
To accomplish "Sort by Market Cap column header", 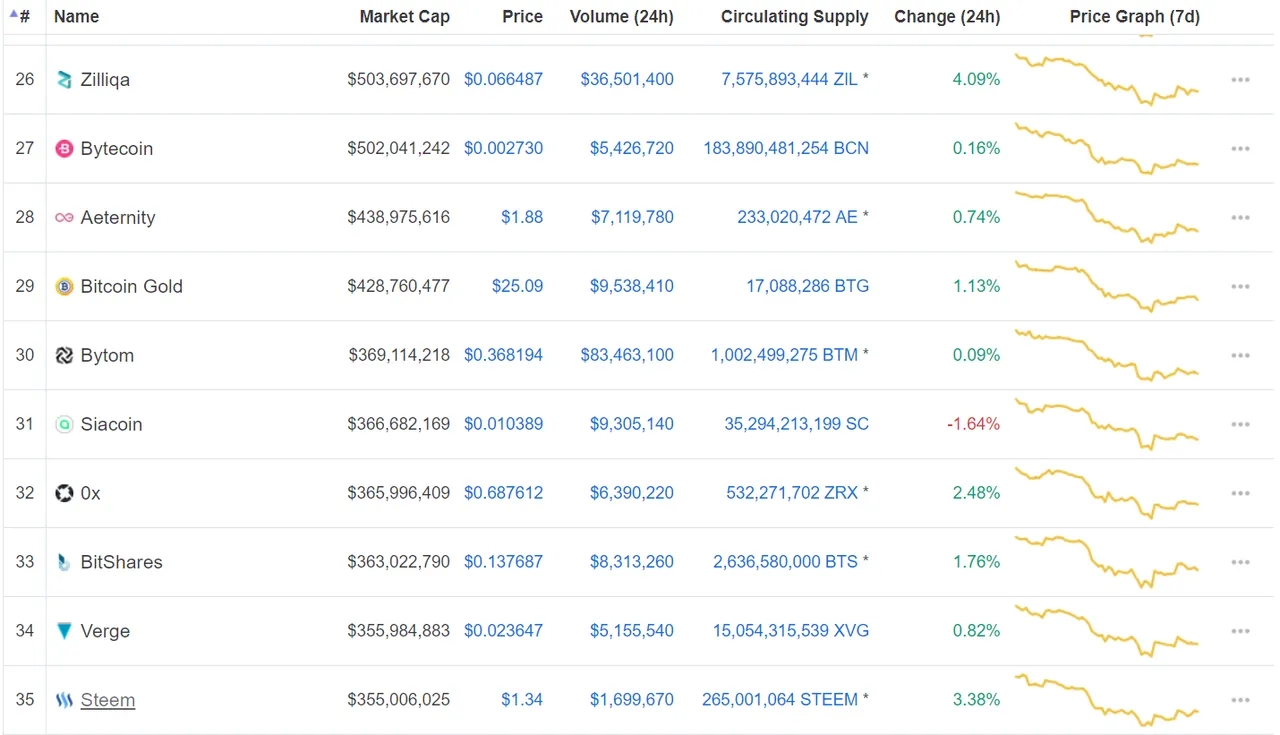I will tap(405, 17).
